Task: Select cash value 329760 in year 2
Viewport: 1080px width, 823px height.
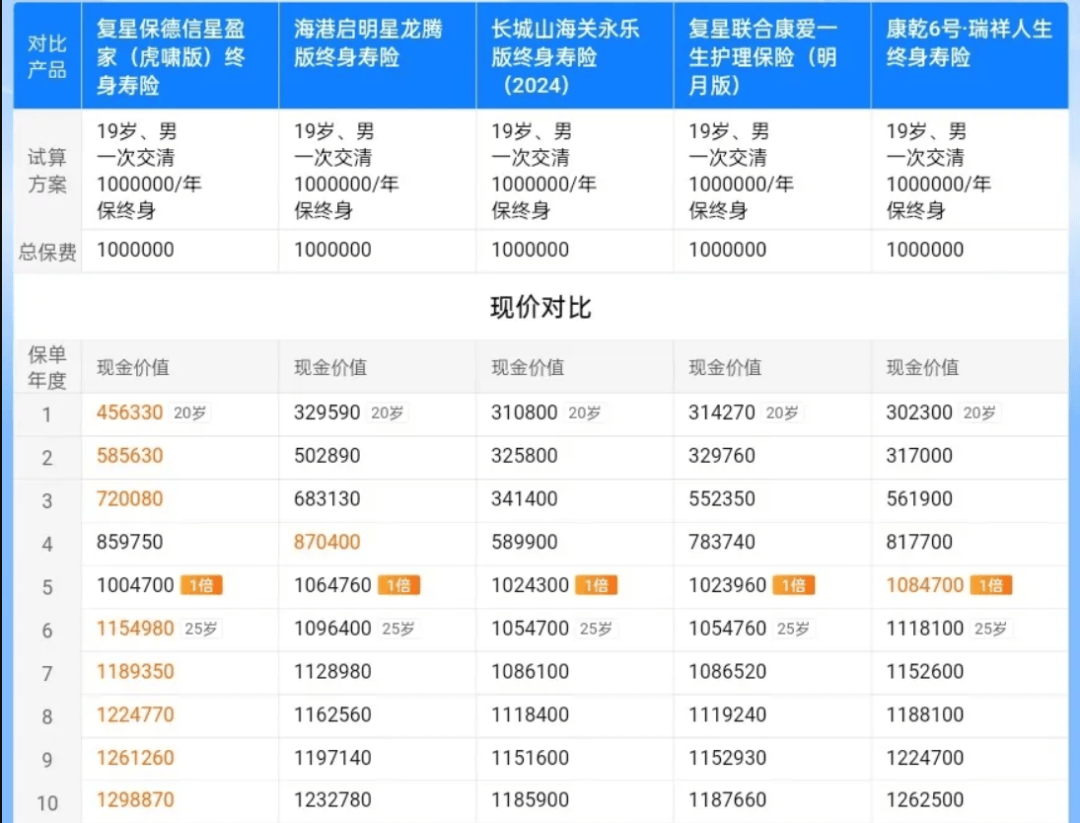Action: (722, 456)
